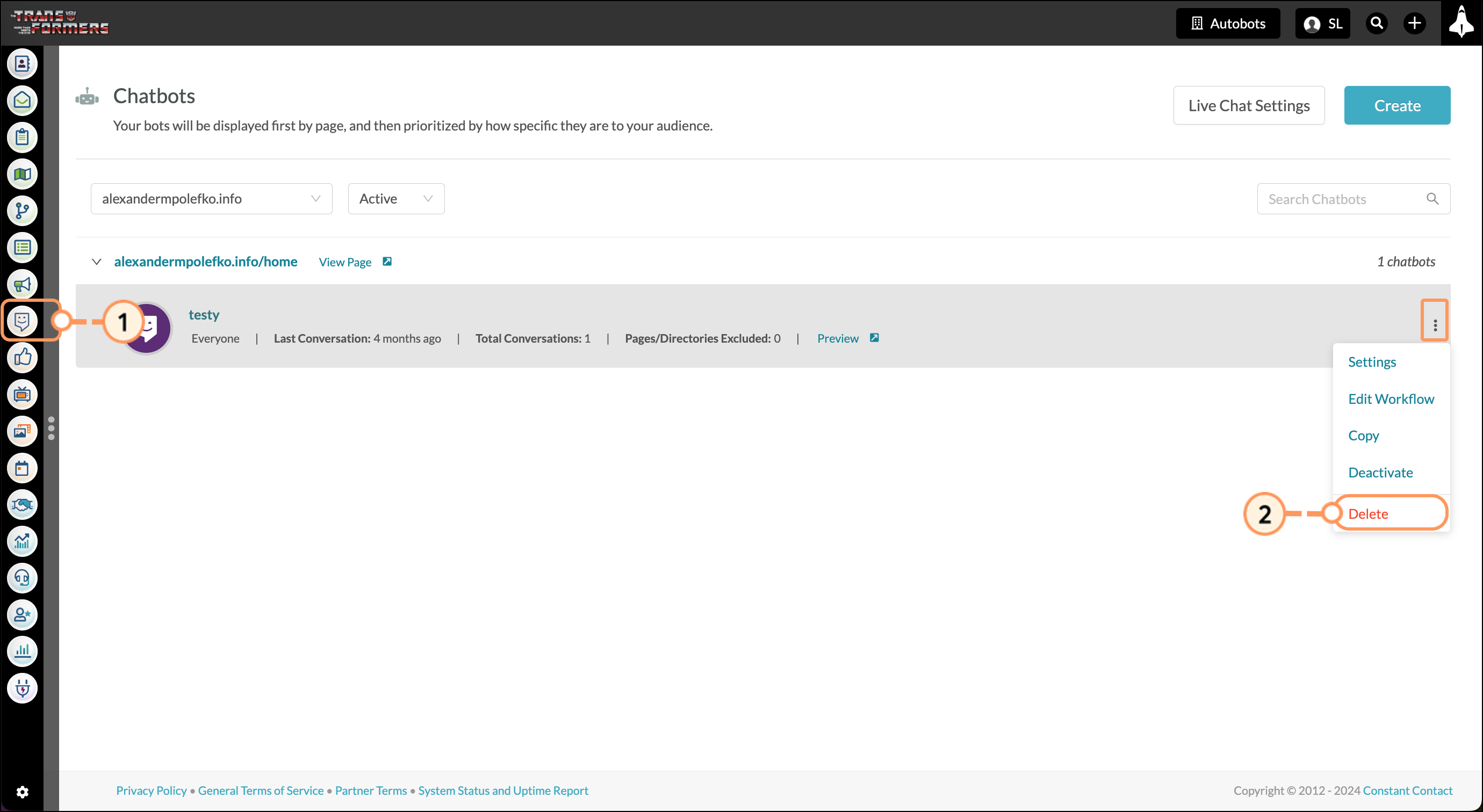This screenshot has height=812, width=1483.
Task: Click 'Last Conversation: 4 months ago' text
Action: pyautogui.click(x=357, y=338)
